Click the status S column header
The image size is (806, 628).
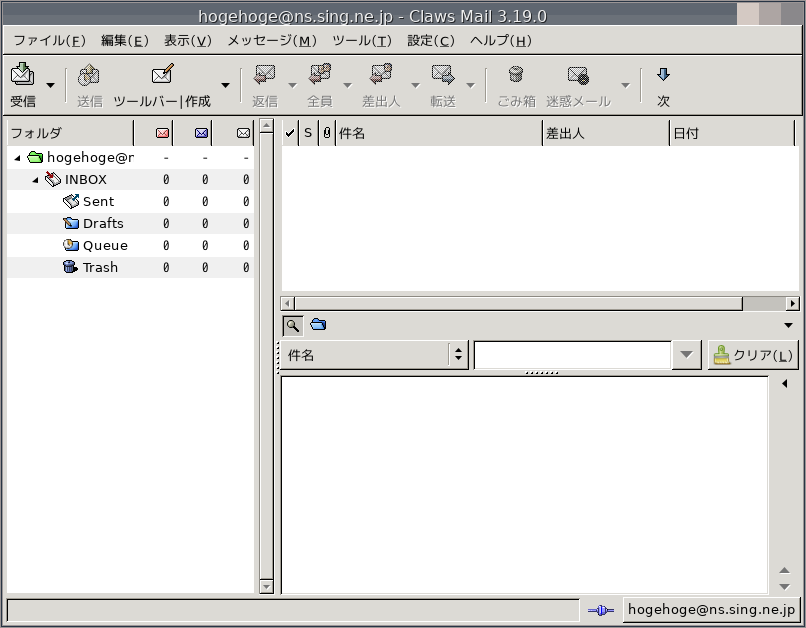tap(308, 133)
